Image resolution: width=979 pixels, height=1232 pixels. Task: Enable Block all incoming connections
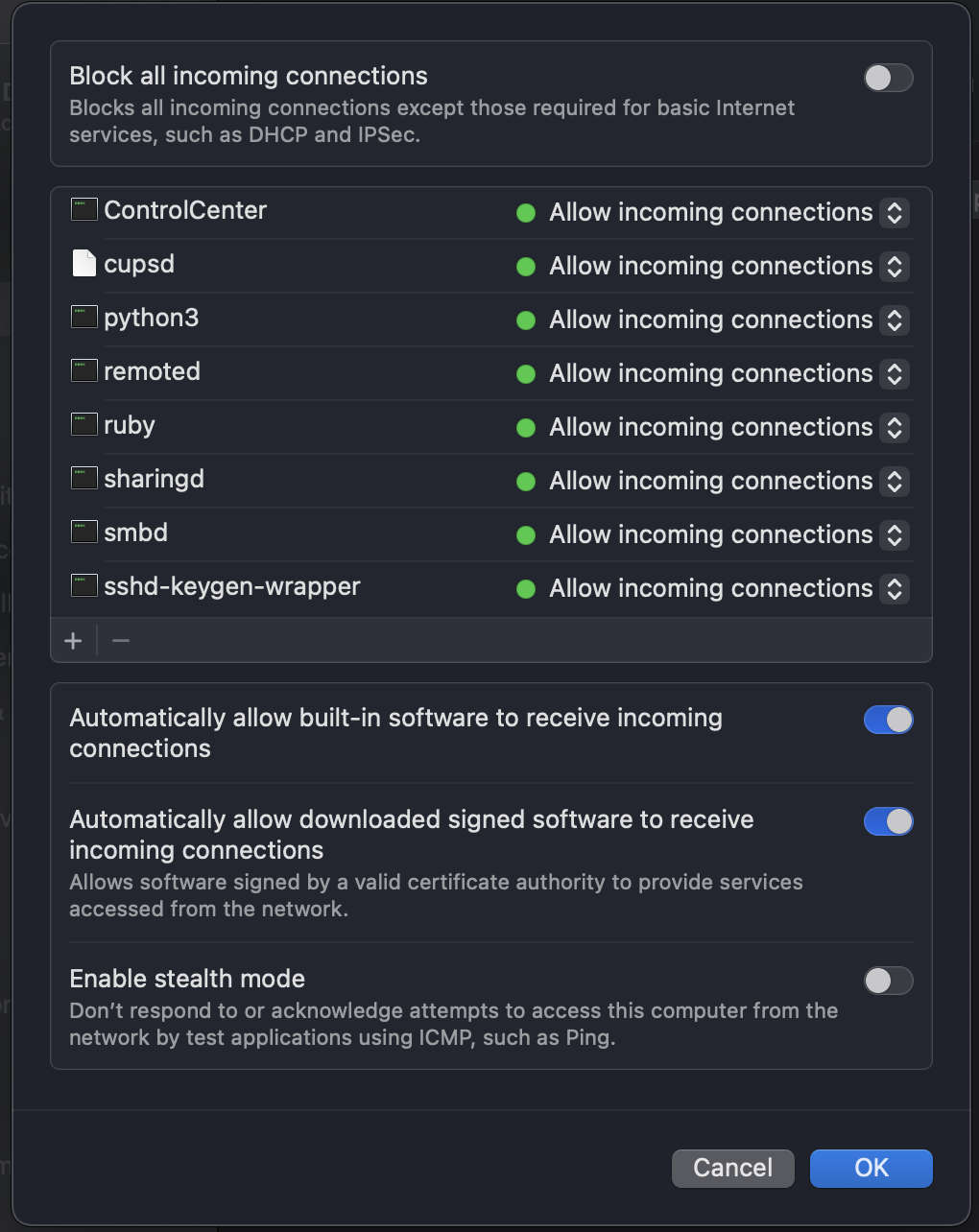point(888,78)
